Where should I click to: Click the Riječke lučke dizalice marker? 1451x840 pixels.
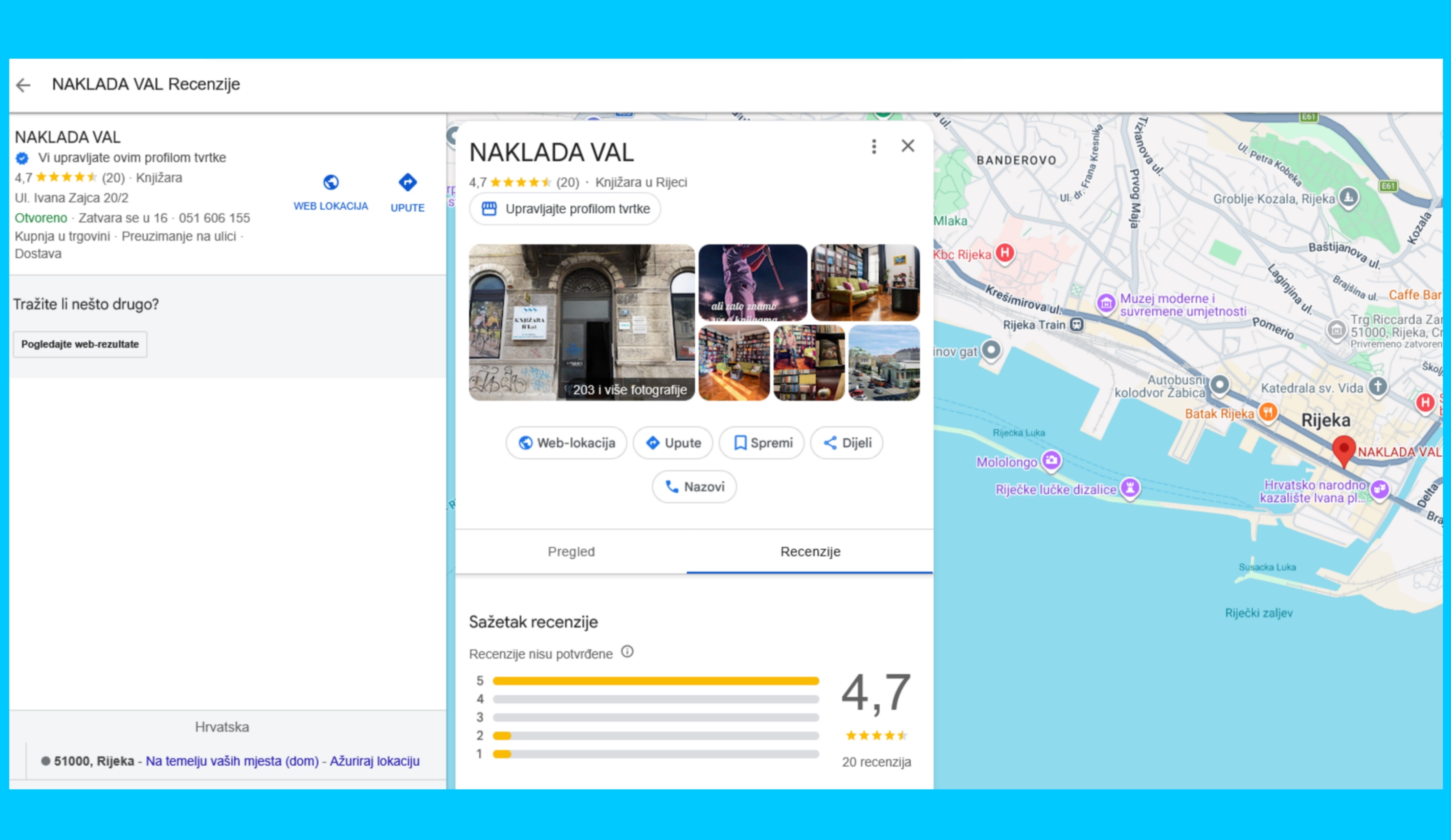tap(1130, 488)
